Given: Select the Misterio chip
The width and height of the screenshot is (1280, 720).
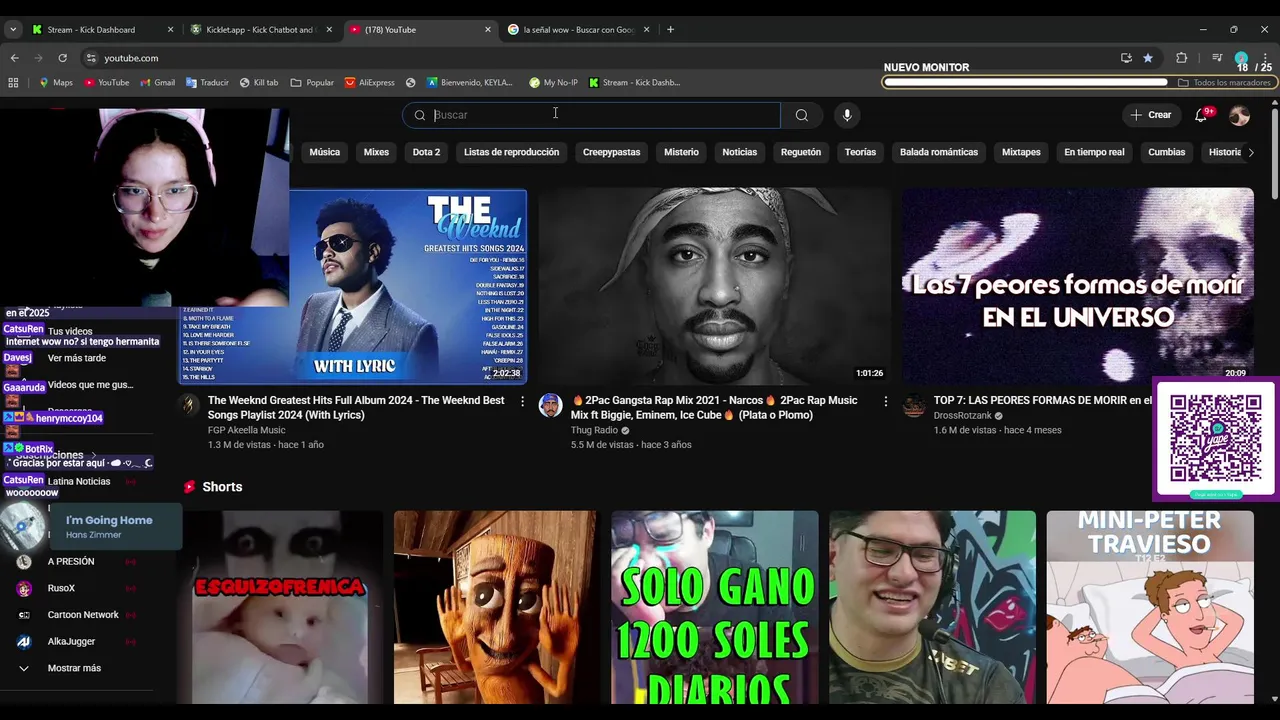Looking at the screenshot, I should (681, 152).
